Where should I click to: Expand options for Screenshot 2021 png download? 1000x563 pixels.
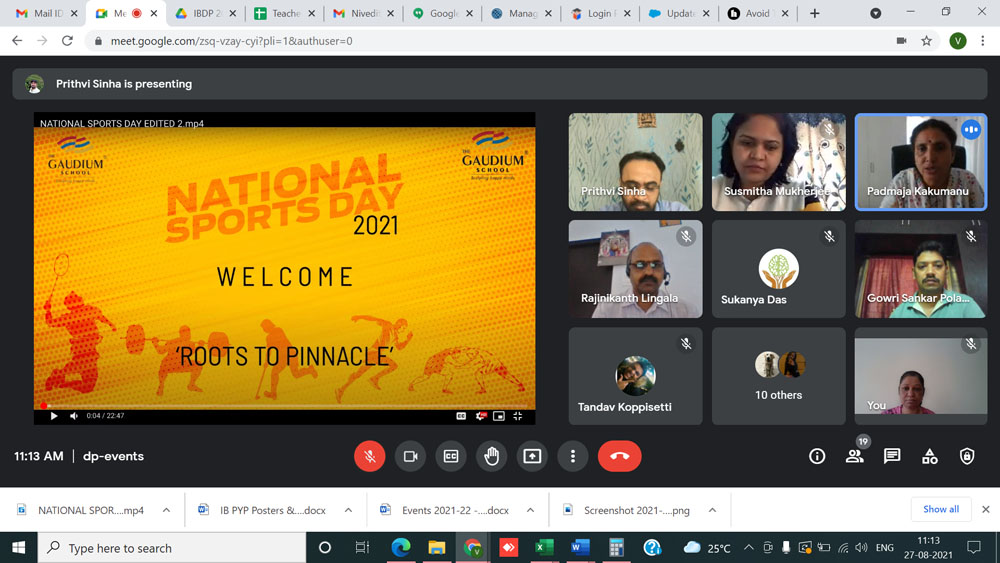tap(712, 510)
